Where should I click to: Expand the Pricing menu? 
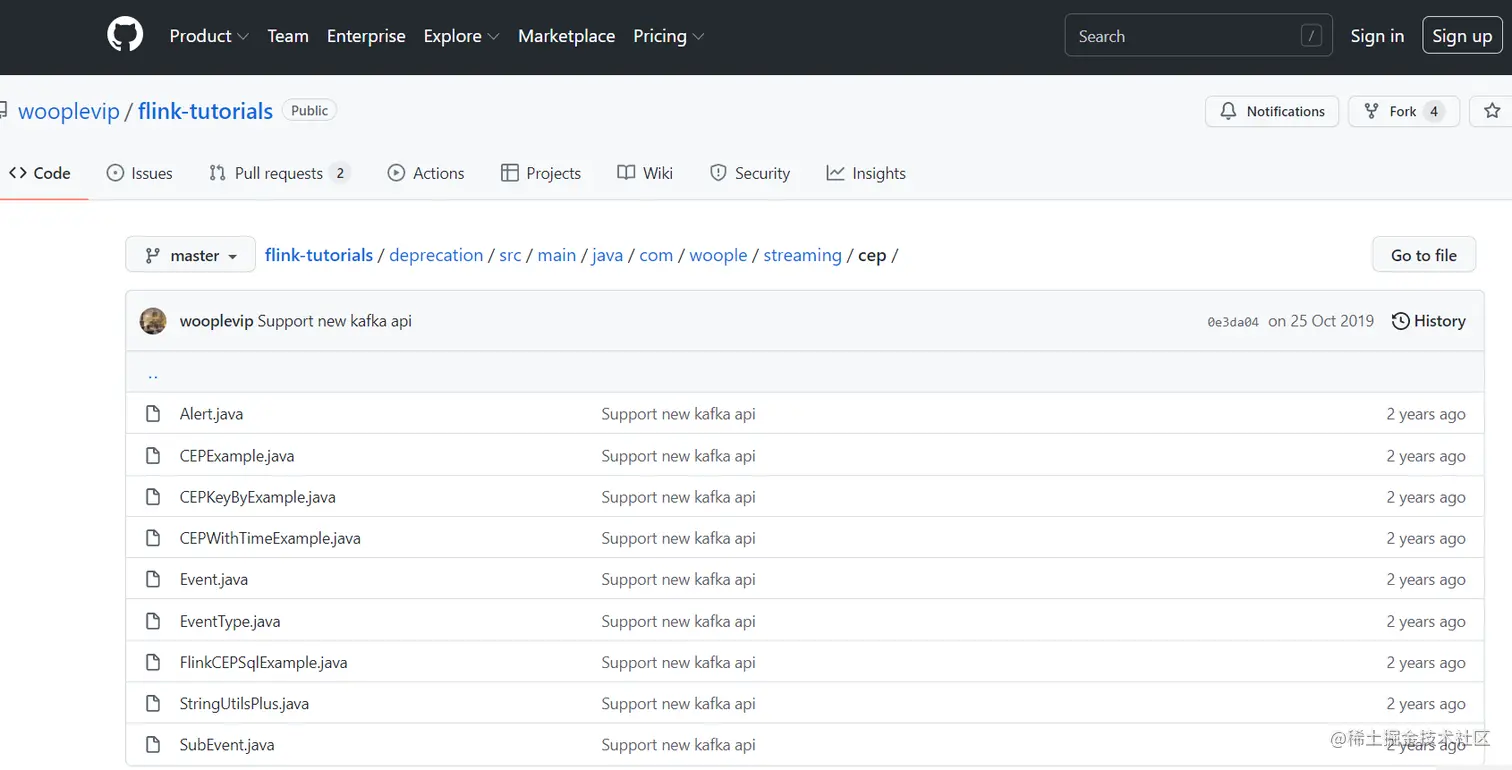point(669,36)
